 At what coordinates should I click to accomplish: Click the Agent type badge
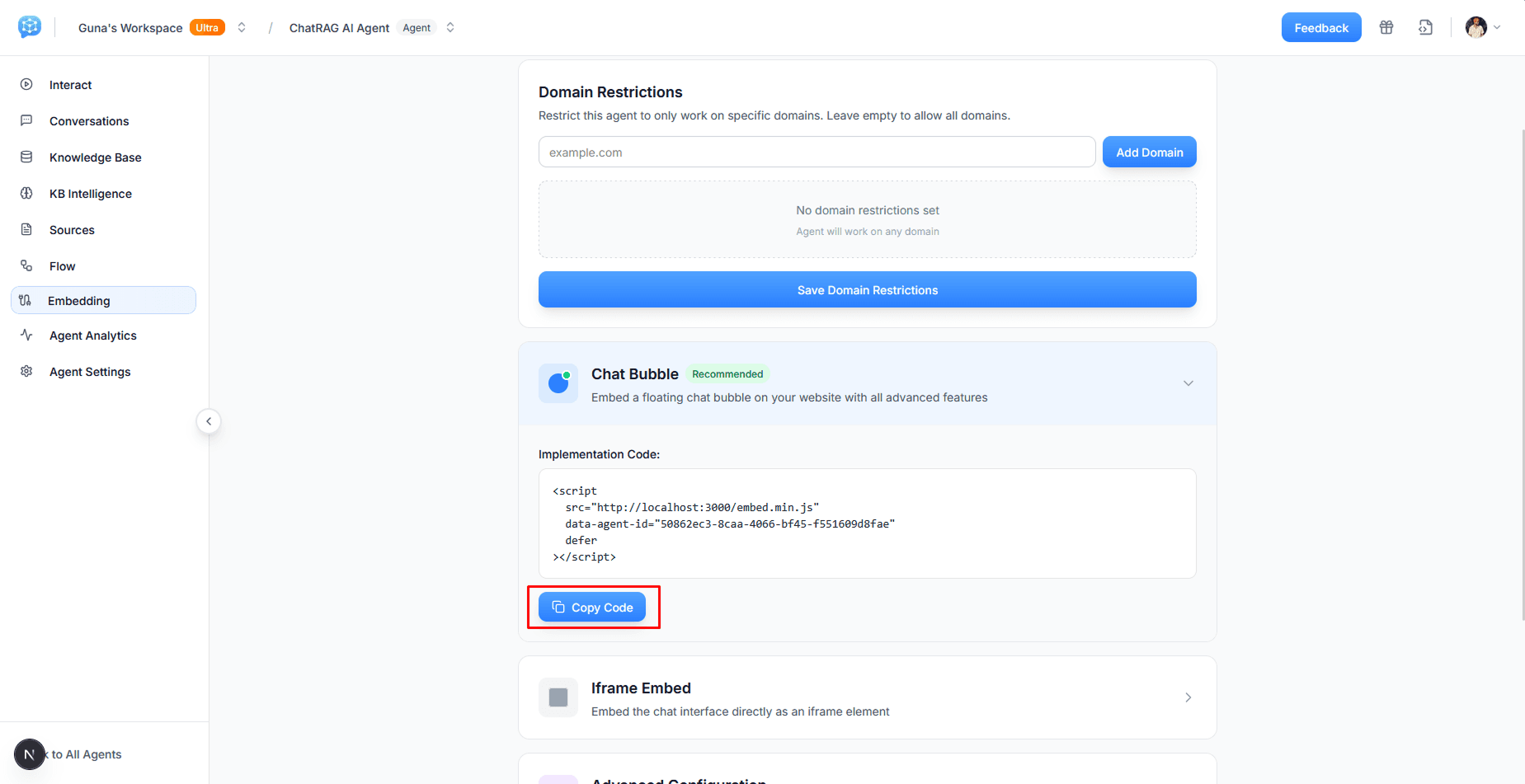(x=417, y=28)
